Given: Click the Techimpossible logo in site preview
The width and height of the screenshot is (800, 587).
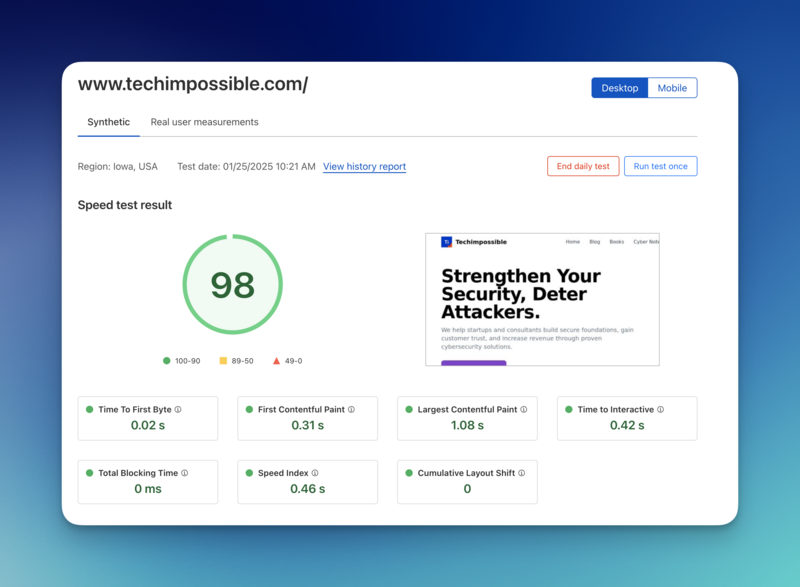Looking at the screenshot, I should [x=447, y=242].
